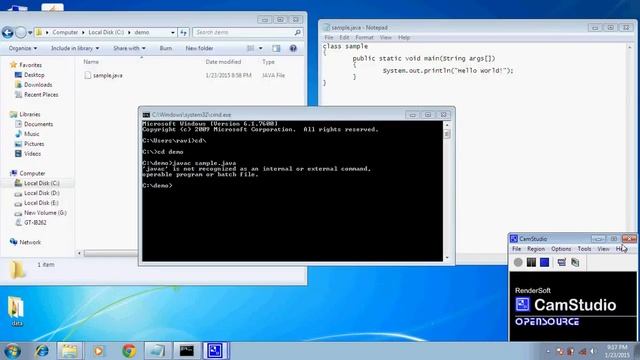Select Local Disk (E:) in tree

tap(41, 203)
